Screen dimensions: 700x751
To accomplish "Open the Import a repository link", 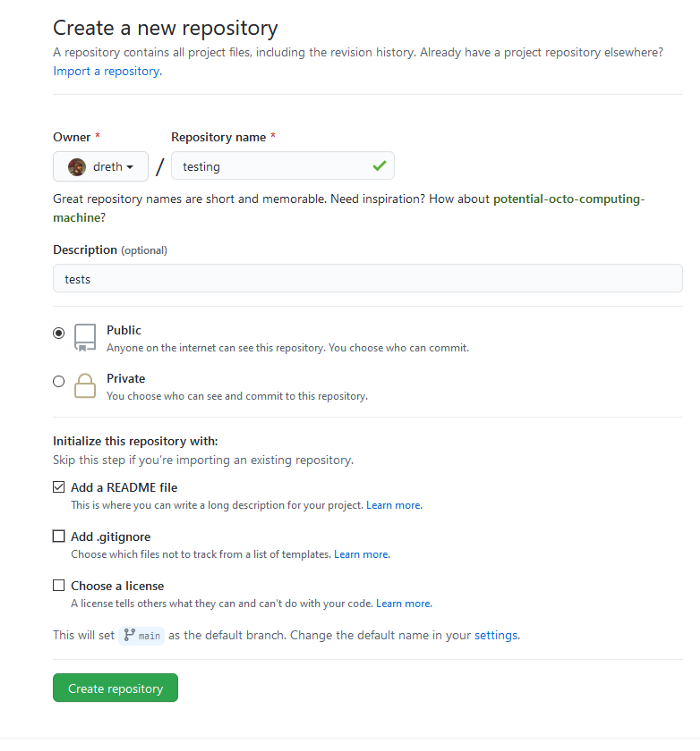I will pyautogui.click(x=107, y=71).
